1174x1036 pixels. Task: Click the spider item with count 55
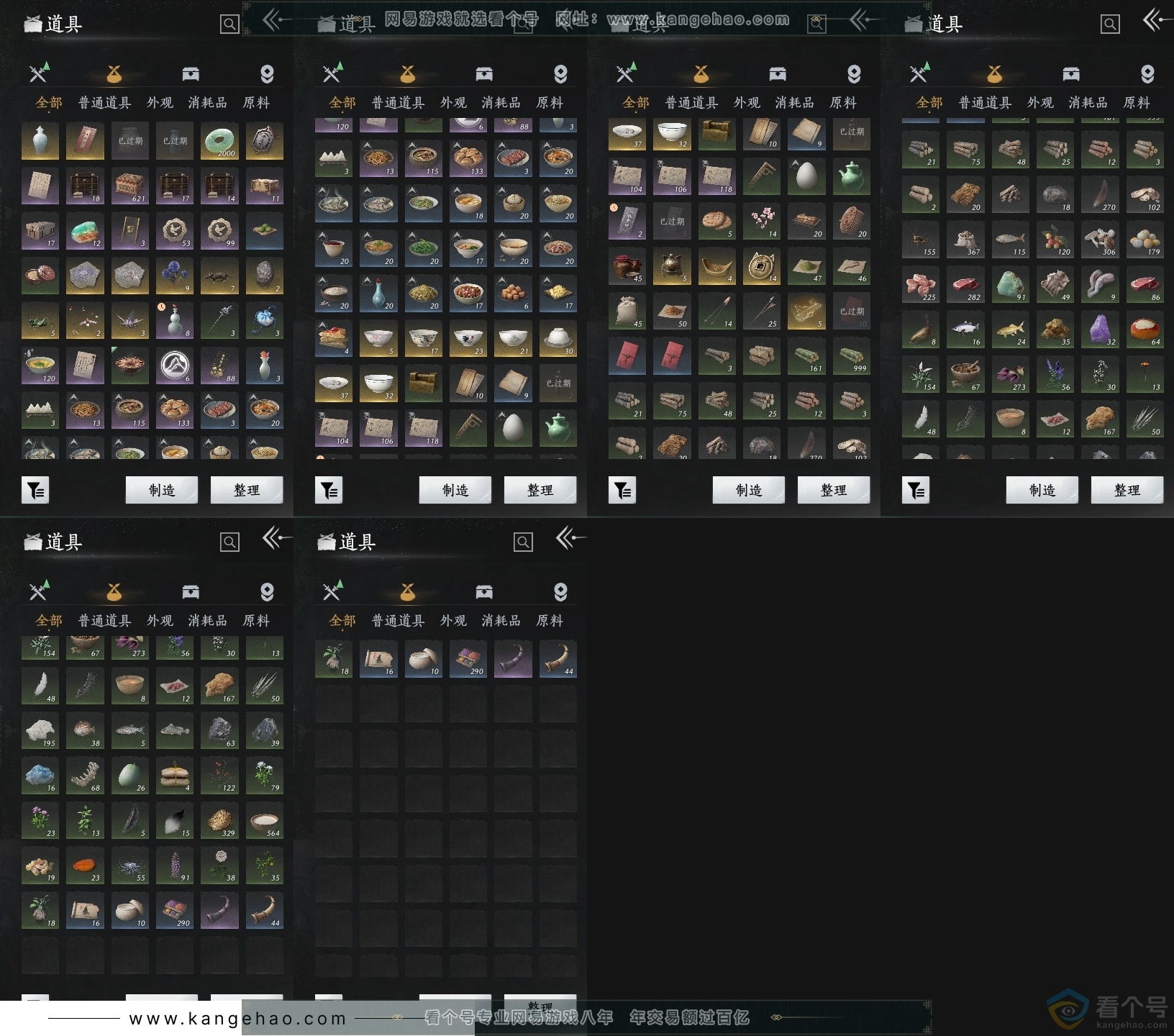[130, 865]
